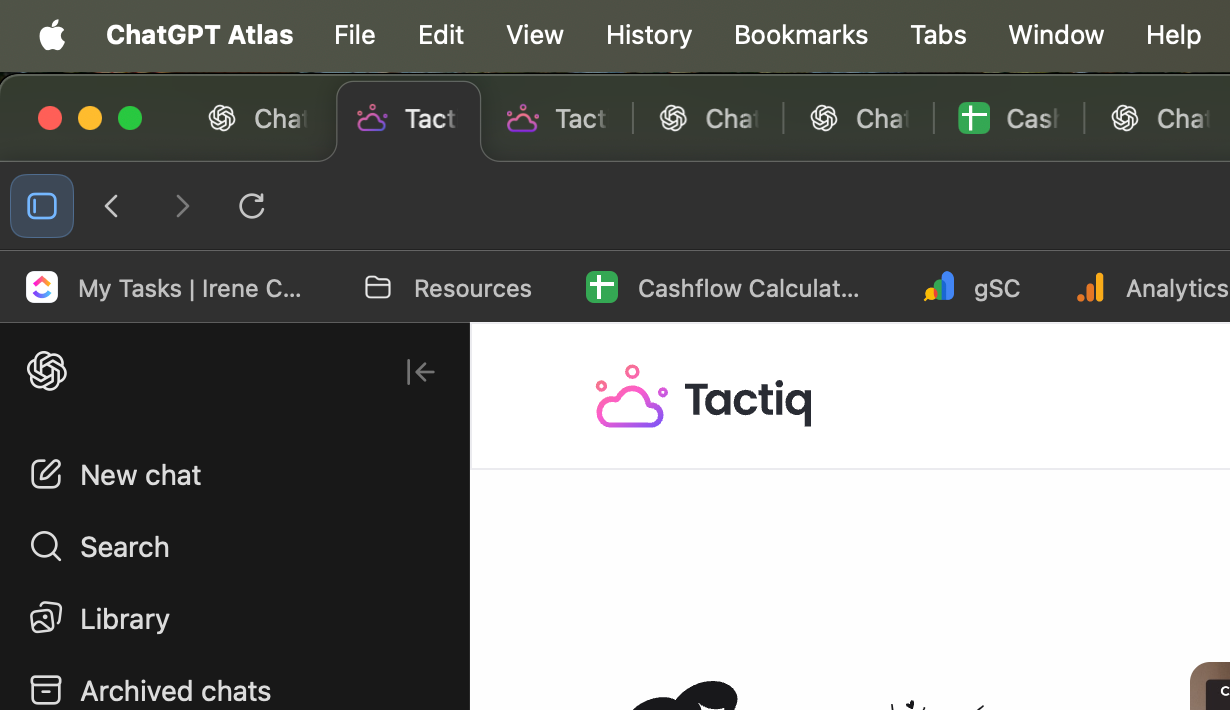
Task: Open the ChatGPT Atlas app menu
Action: [x=200, y=35]
